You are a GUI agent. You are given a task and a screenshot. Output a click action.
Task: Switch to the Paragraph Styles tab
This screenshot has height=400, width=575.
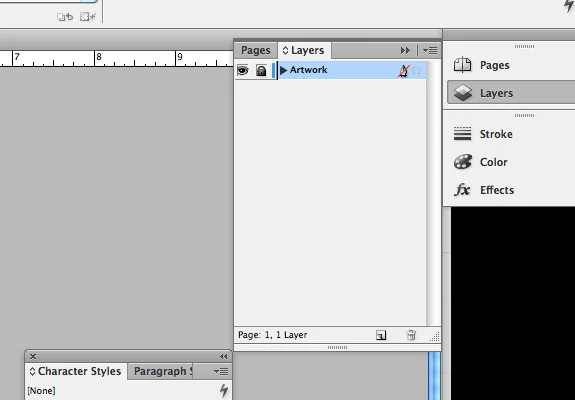pyautogui.click(x=160, y=371)
